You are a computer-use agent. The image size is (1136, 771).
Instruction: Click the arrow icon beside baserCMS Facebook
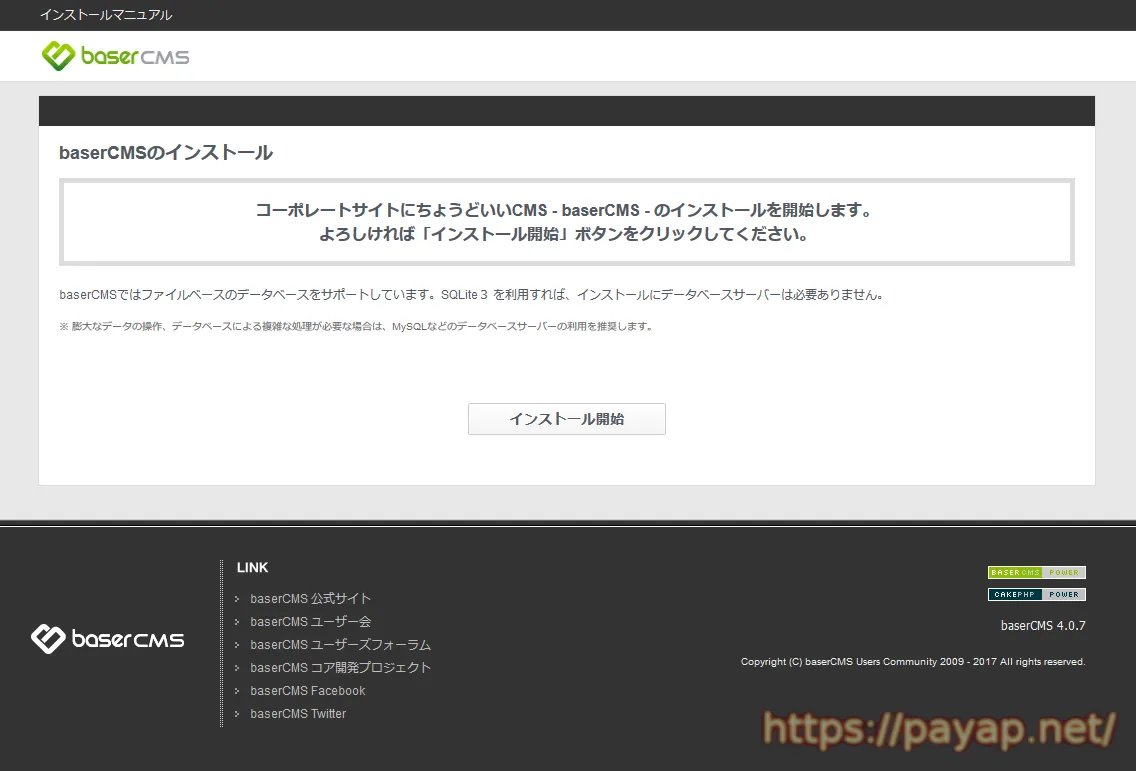tap(237, 690)
